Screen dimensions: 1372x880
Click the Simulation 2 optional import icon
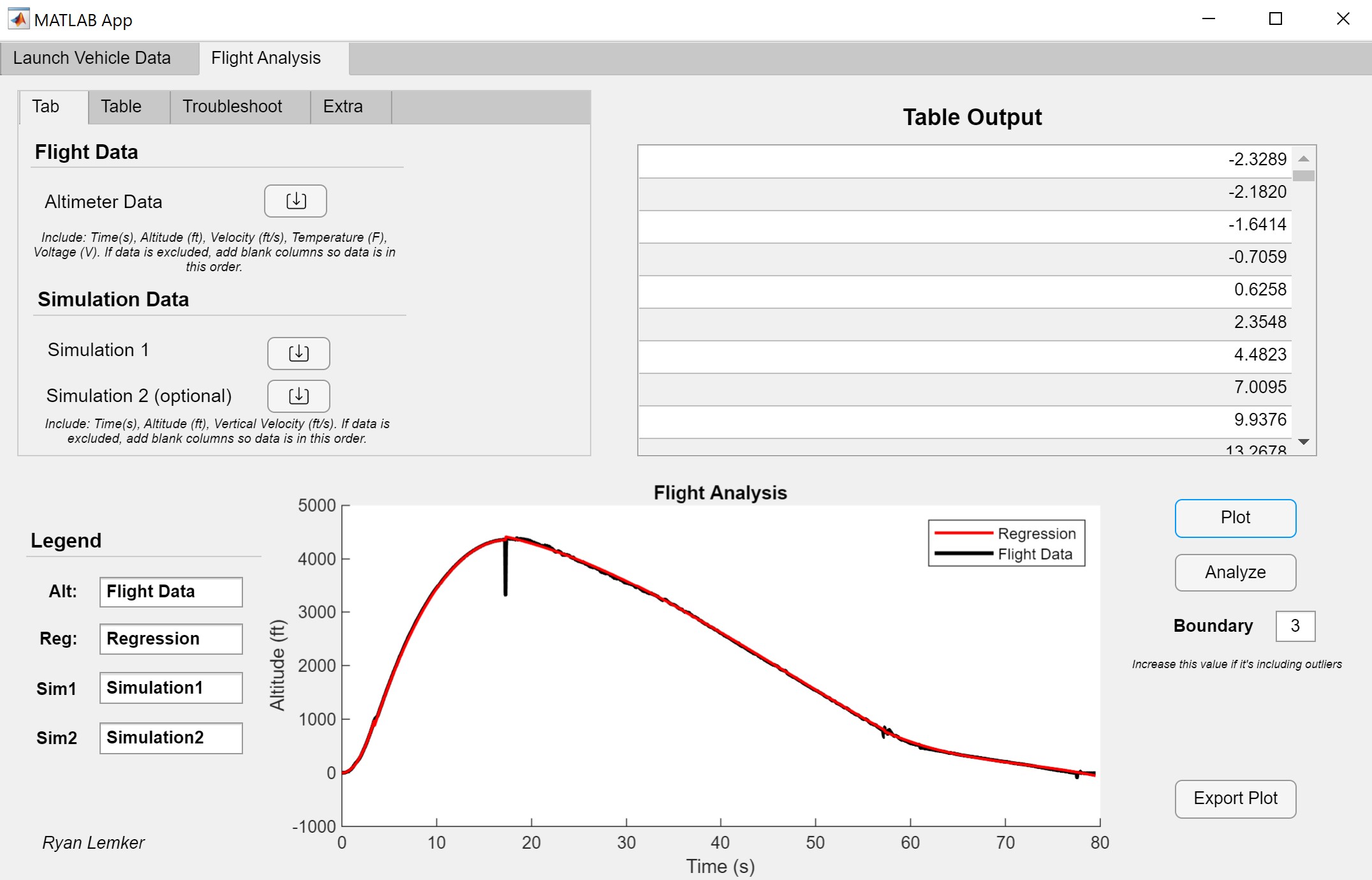(297, 396)
